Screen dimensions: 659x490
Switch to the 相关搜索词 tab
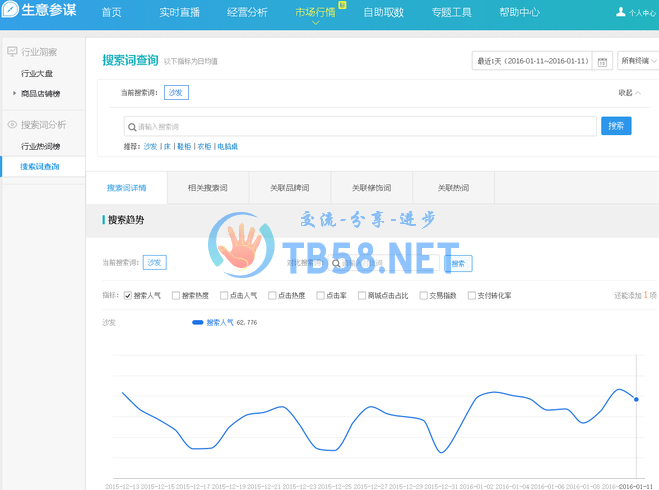click(x=207, y=188)
